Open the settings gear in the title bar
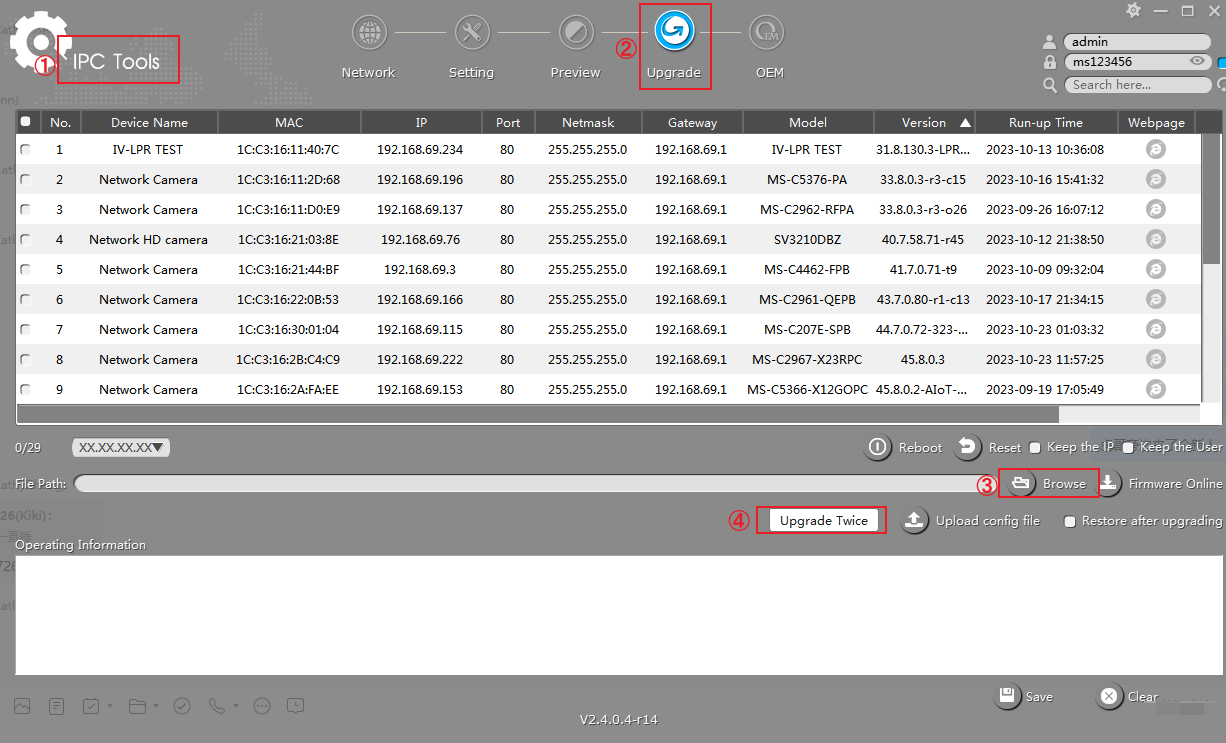This screenshot has height=743, width=1226. tap(1133, 10)
